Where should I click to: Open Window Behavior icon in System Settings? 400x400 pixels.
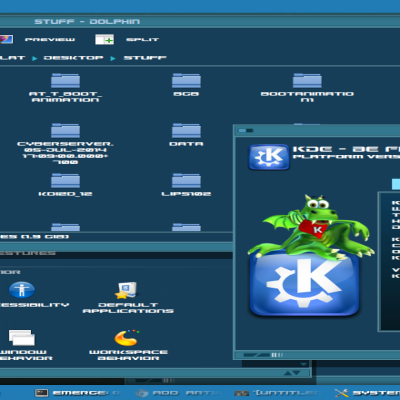22,337
